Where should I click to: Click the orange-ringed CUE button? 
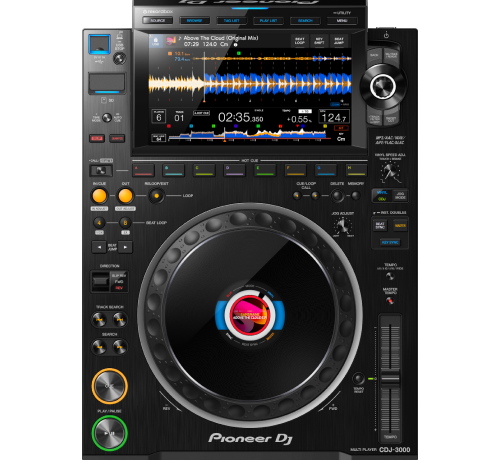pyautogui.click(x=109, y=386)
